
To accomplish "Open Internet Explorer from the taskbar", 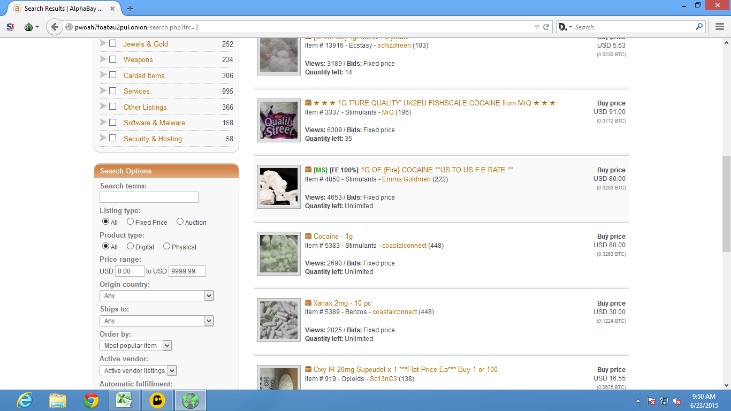I will coord(24,400).
